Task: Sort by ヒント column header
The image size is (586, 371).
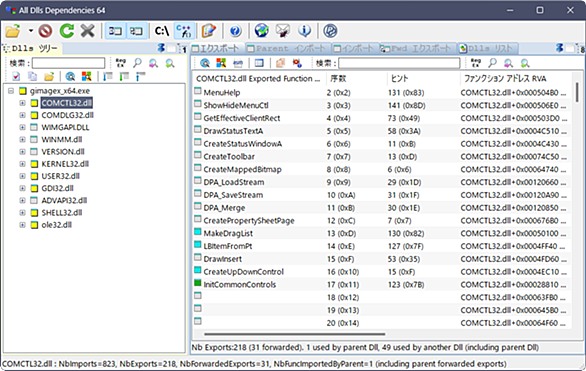Action: point(422,78)
